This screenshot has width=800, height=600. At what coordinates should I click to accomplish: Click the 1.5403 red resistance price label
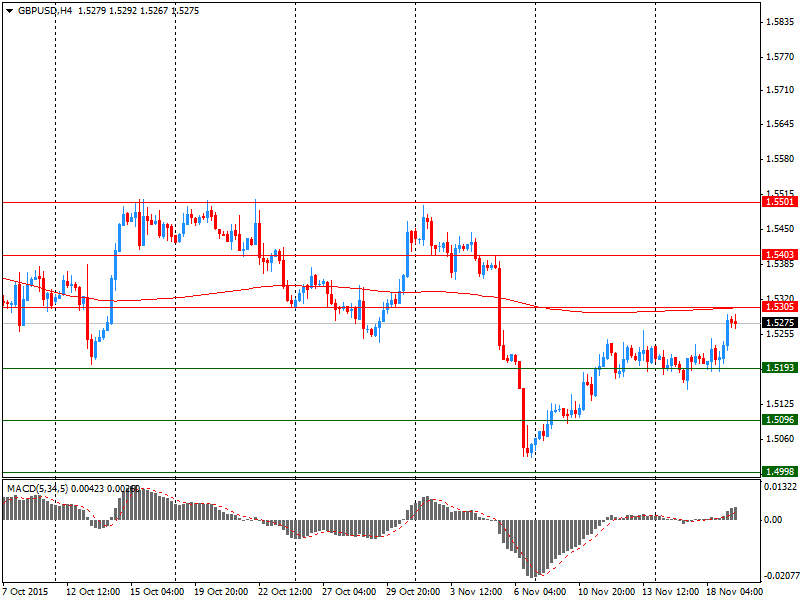[x=780, y=255]
